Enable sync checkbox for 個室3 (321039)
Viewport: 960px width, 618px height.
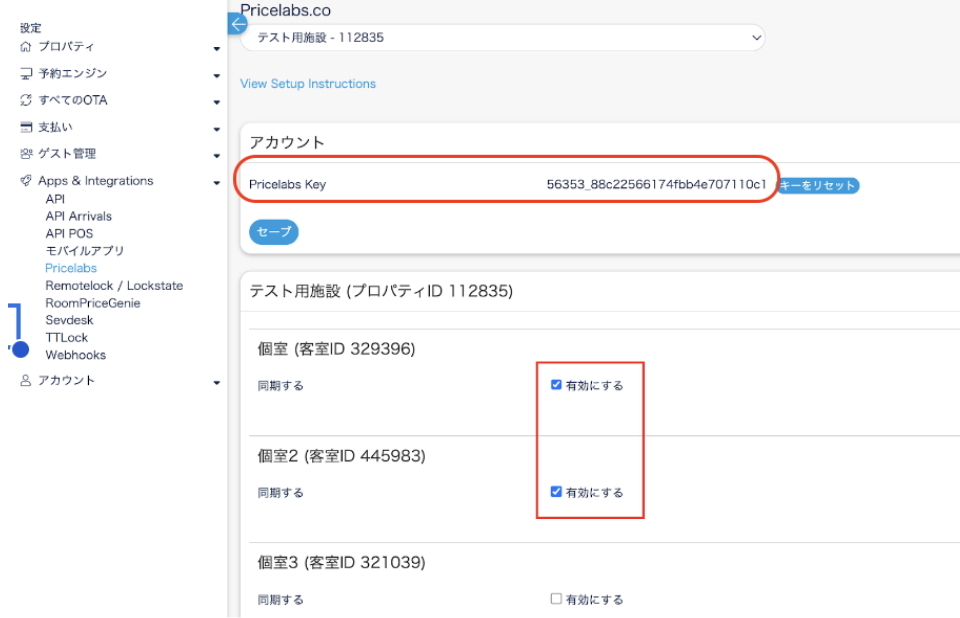click(556, 599)
